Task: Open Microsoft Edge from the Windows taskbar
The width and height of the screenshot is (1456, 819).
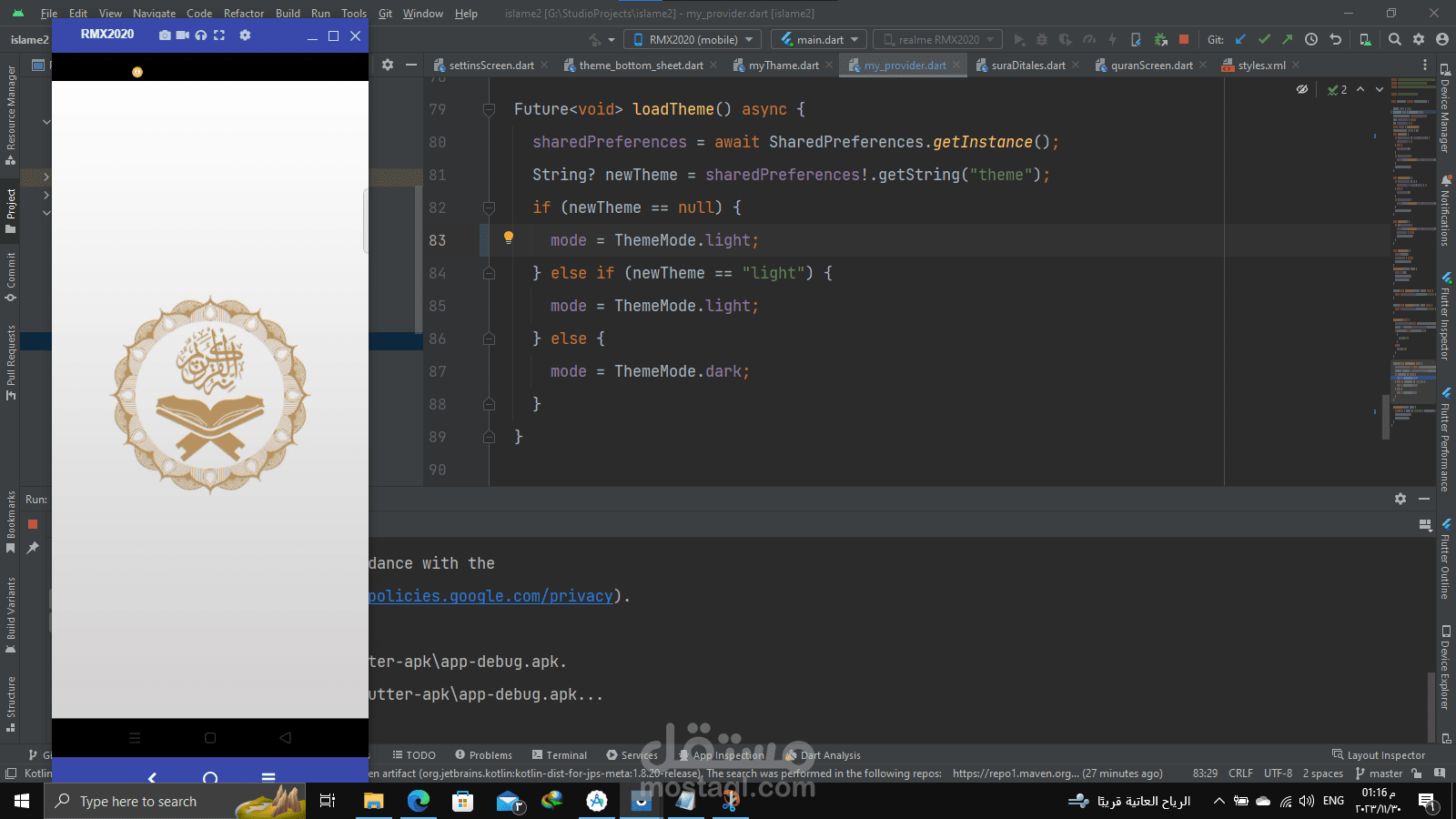Action: click(418, 801)
